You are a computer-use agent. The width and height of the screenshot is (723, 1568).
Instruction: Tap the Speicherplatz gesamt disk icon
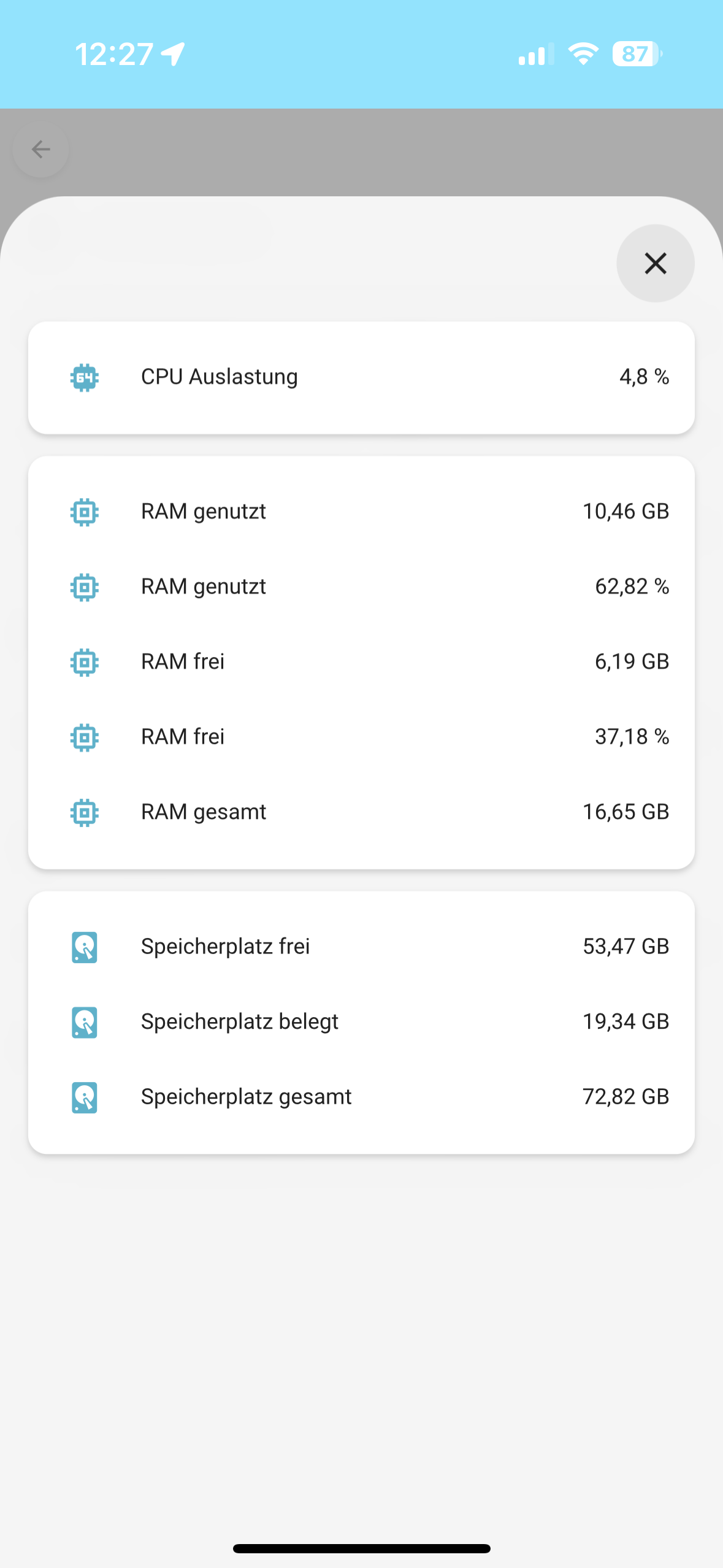85,1097
